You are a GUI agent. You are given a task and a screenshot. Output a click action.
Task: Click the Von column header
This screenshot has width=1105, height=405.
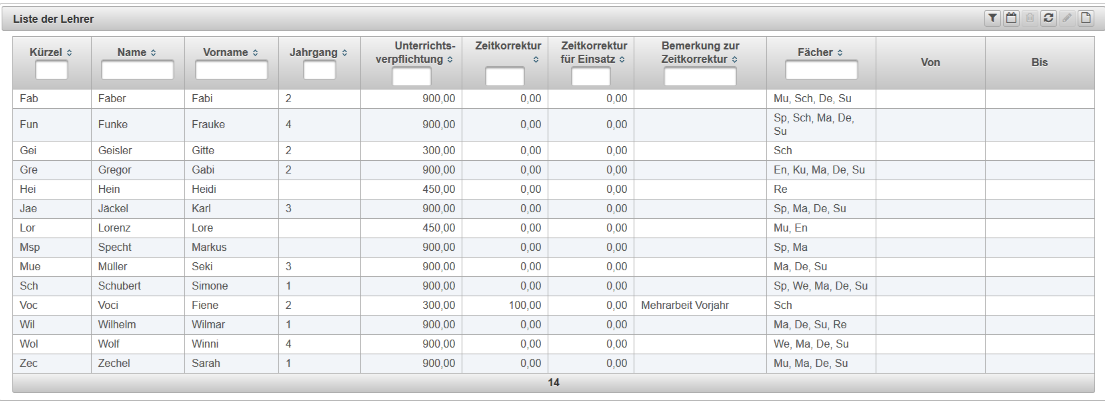point(930,62)
